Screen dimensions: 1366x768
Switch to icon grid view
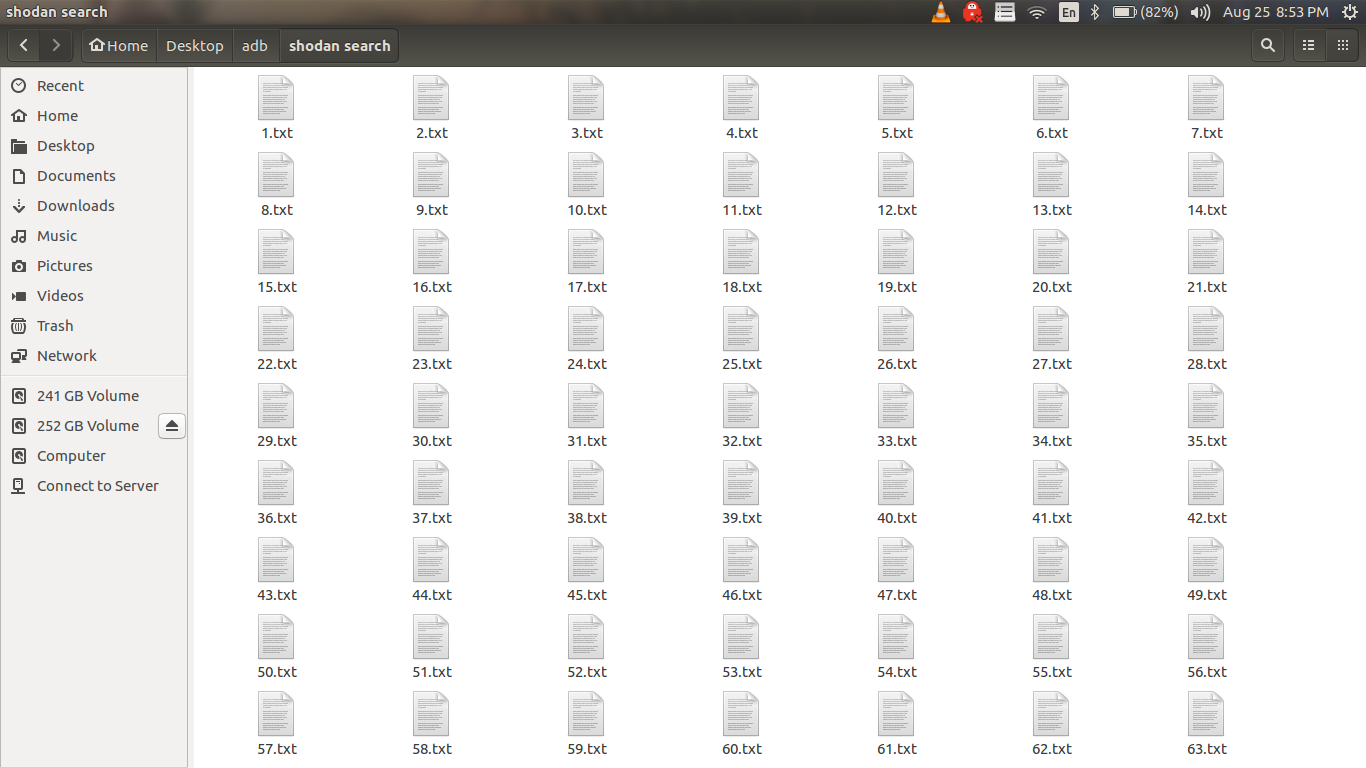click(x=1342, y=46)
